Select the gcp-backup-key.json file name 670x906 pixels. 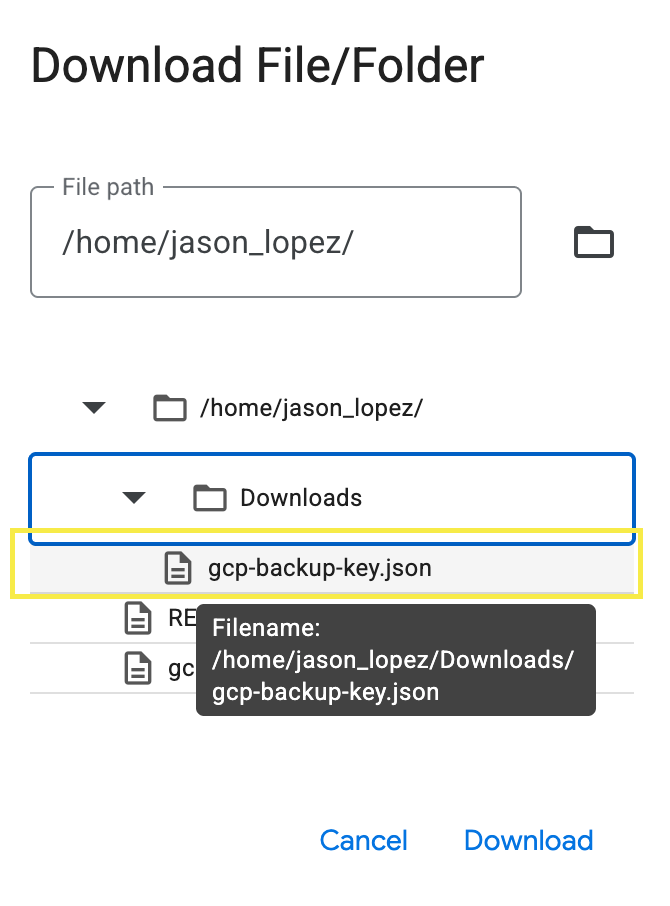(x=320, y=569)
